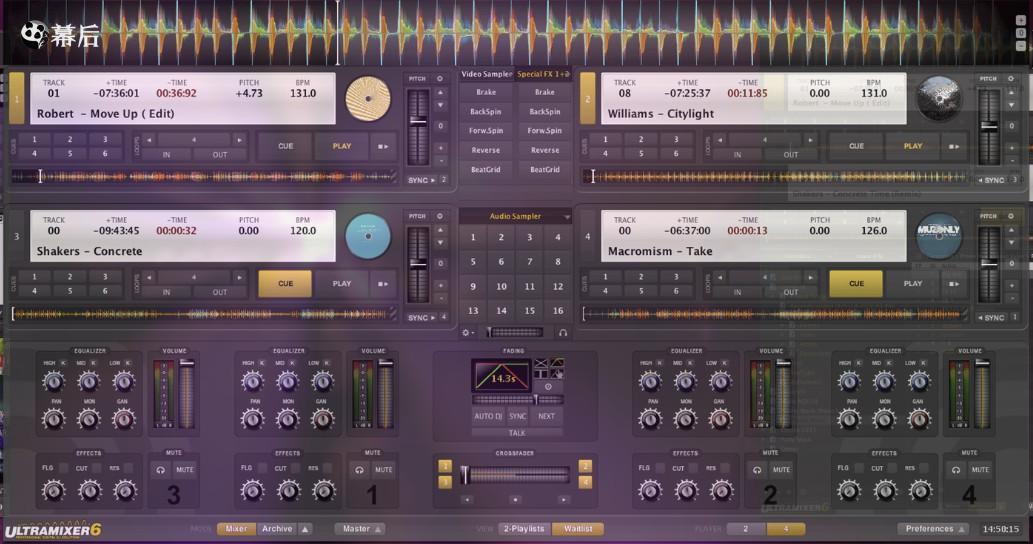Click the clock icon in the Fading panel
Screen dimensions: 1033x544
coord(548,387)
